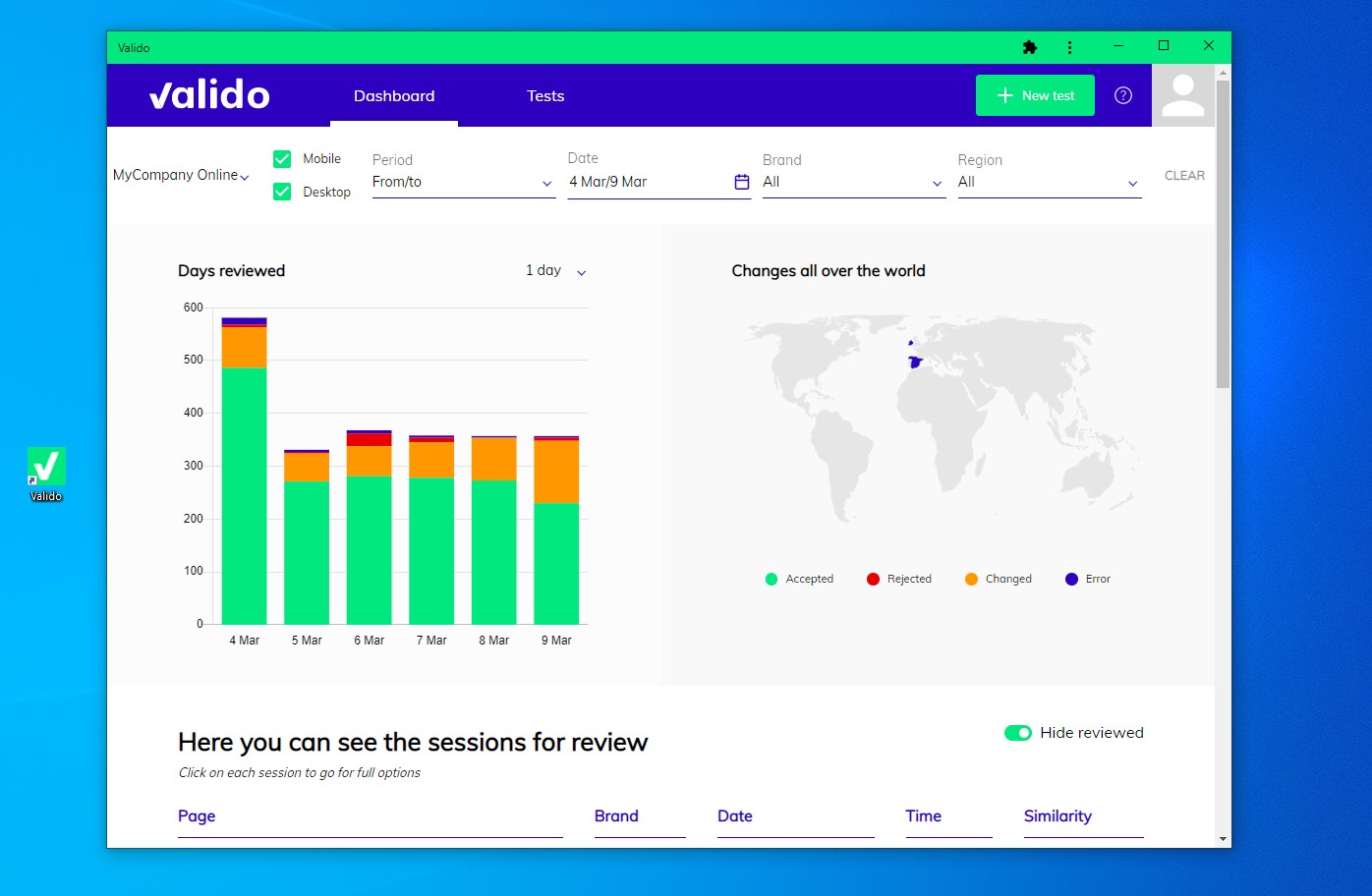This screenshot has height=896, width=1372.
Task: Click the Days reviewed chart title
Action: [x=232, y=271]
